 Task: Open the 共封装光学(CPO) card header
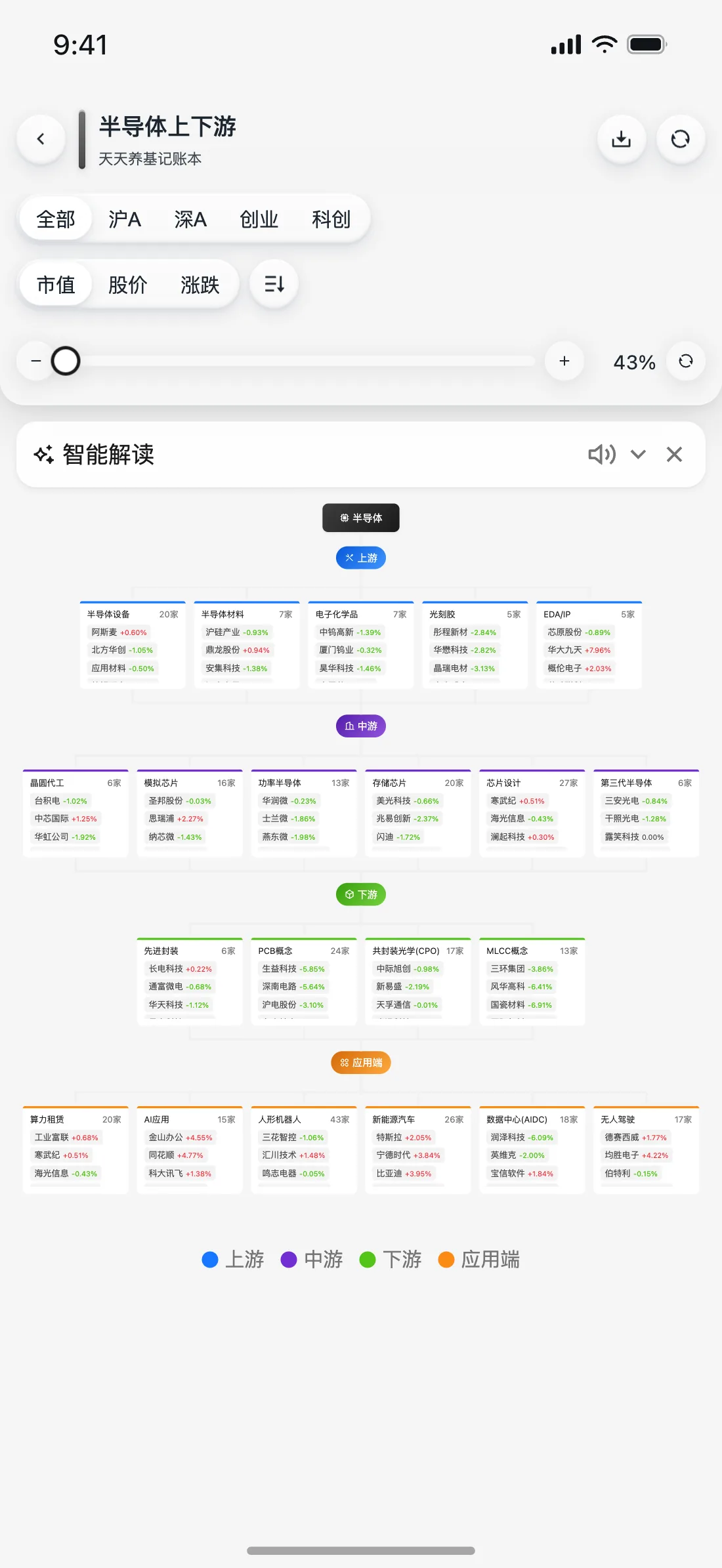[x=418, y=951]
